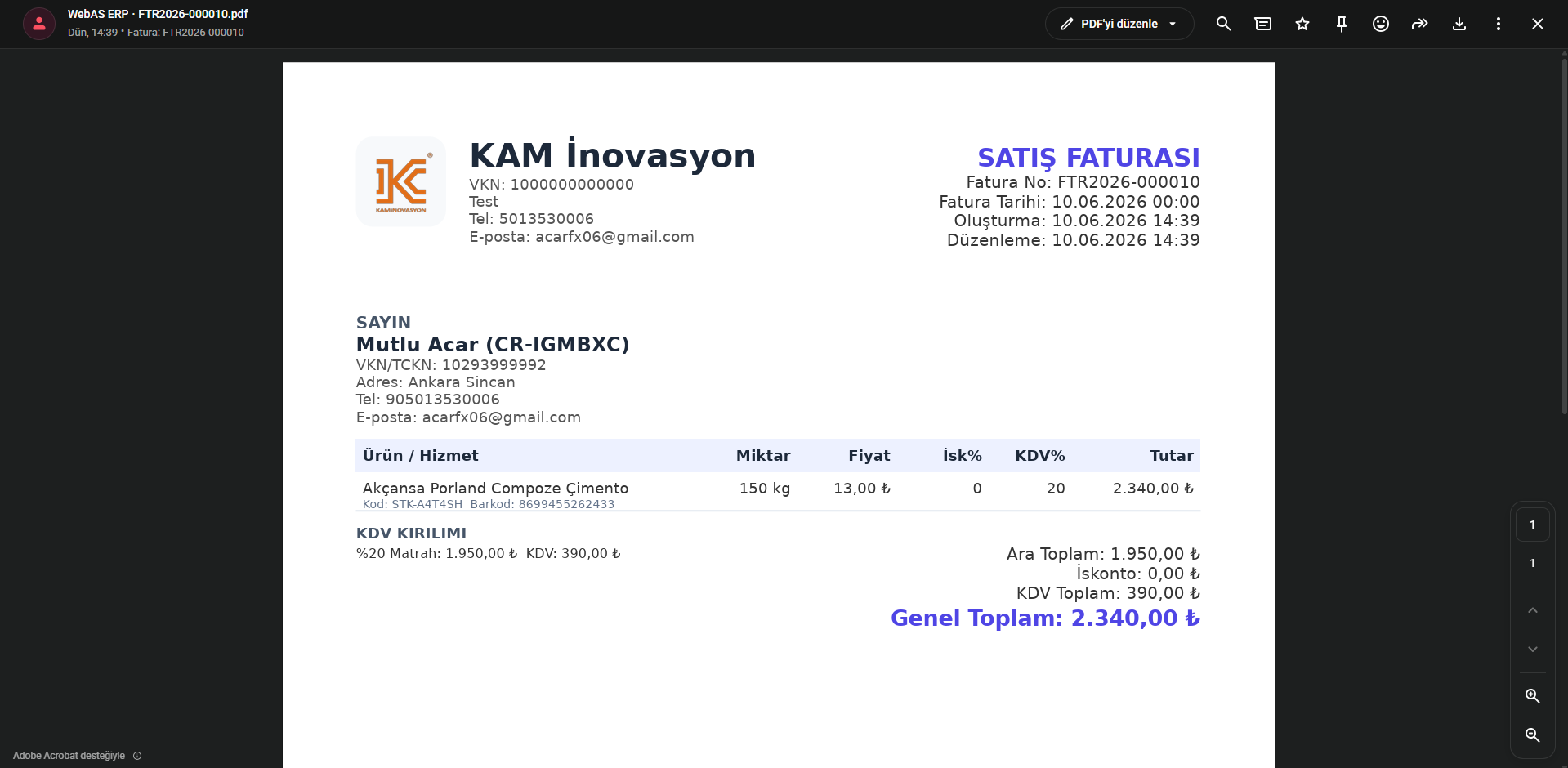Add an emoji reaction with the smiley icon
Viewport: 1568px width, 768px height.
pos(1380,24)
